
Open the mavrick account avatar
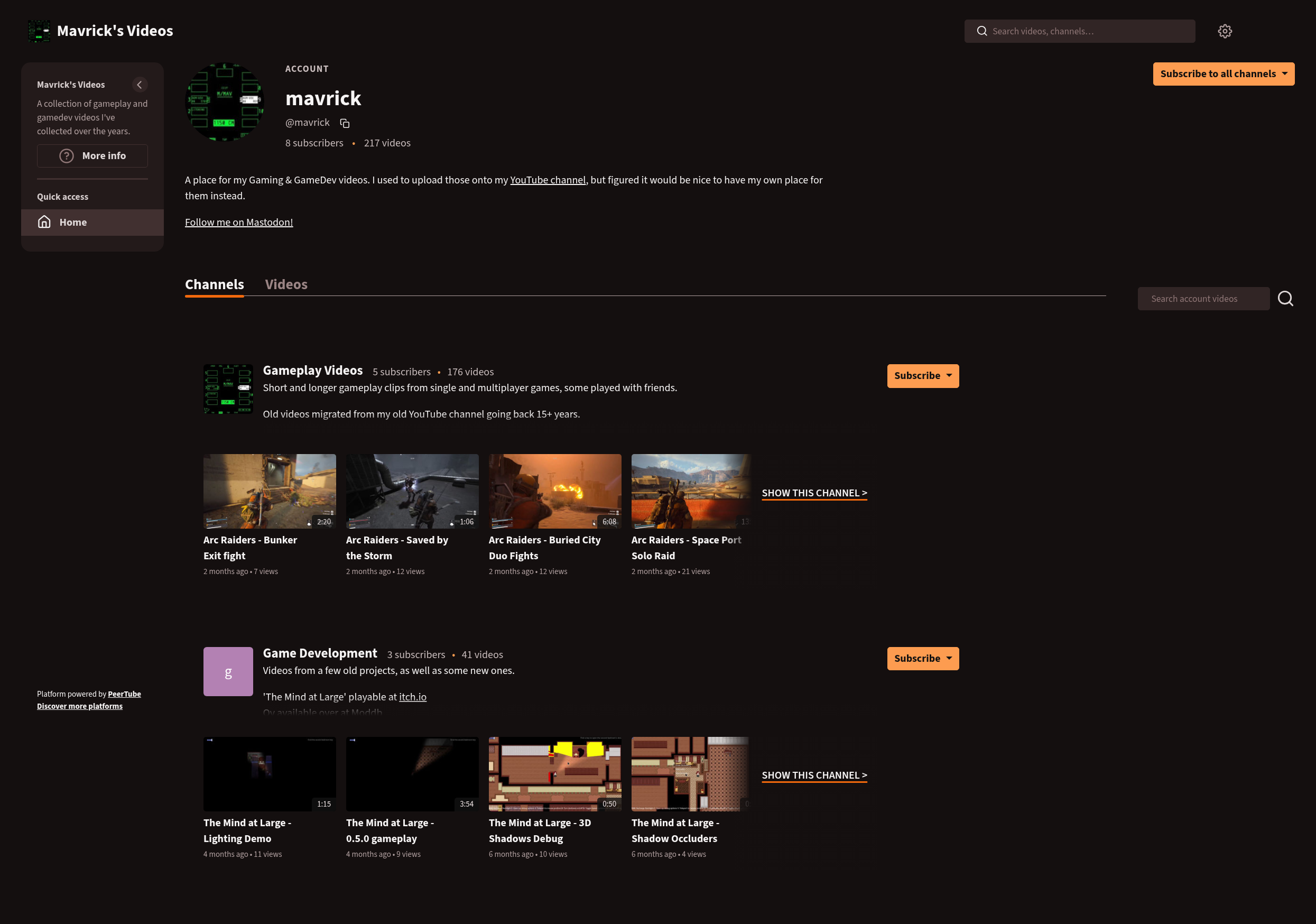coord(225,102)
